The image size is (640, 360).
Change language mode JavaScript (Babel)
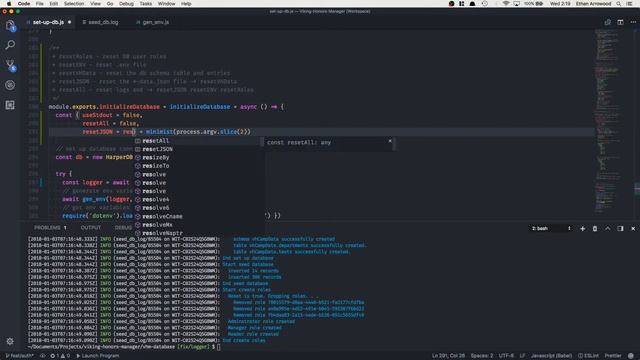551,356
